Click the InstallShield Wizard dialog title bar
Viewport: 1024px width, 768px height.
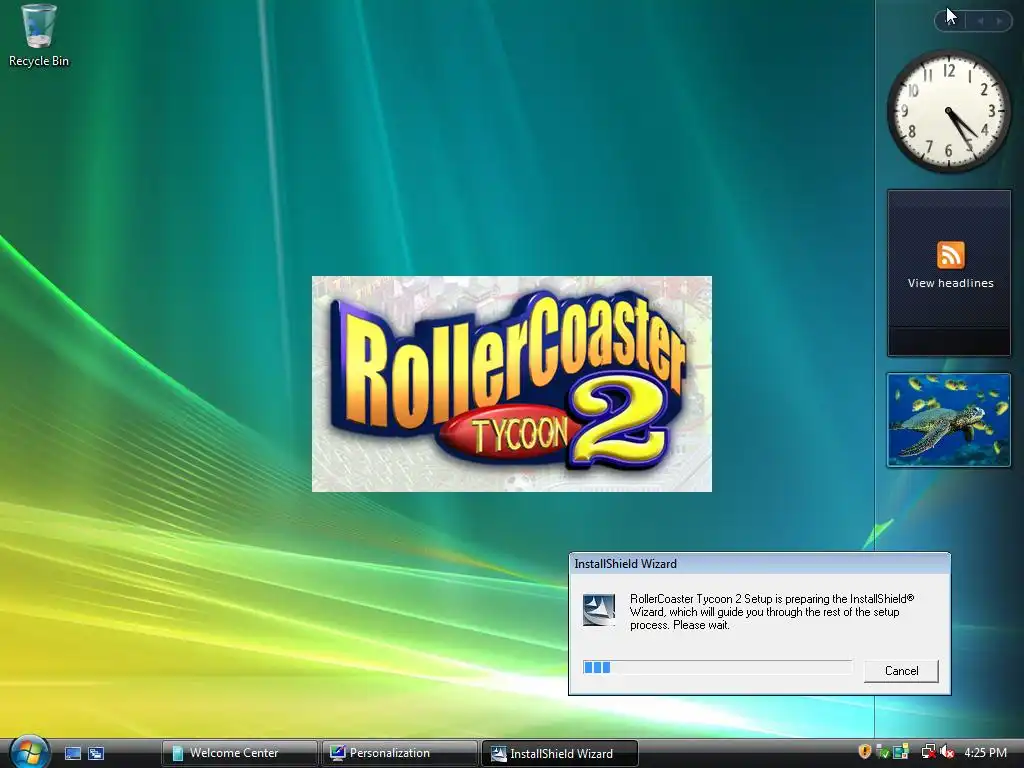click(759, 564)
